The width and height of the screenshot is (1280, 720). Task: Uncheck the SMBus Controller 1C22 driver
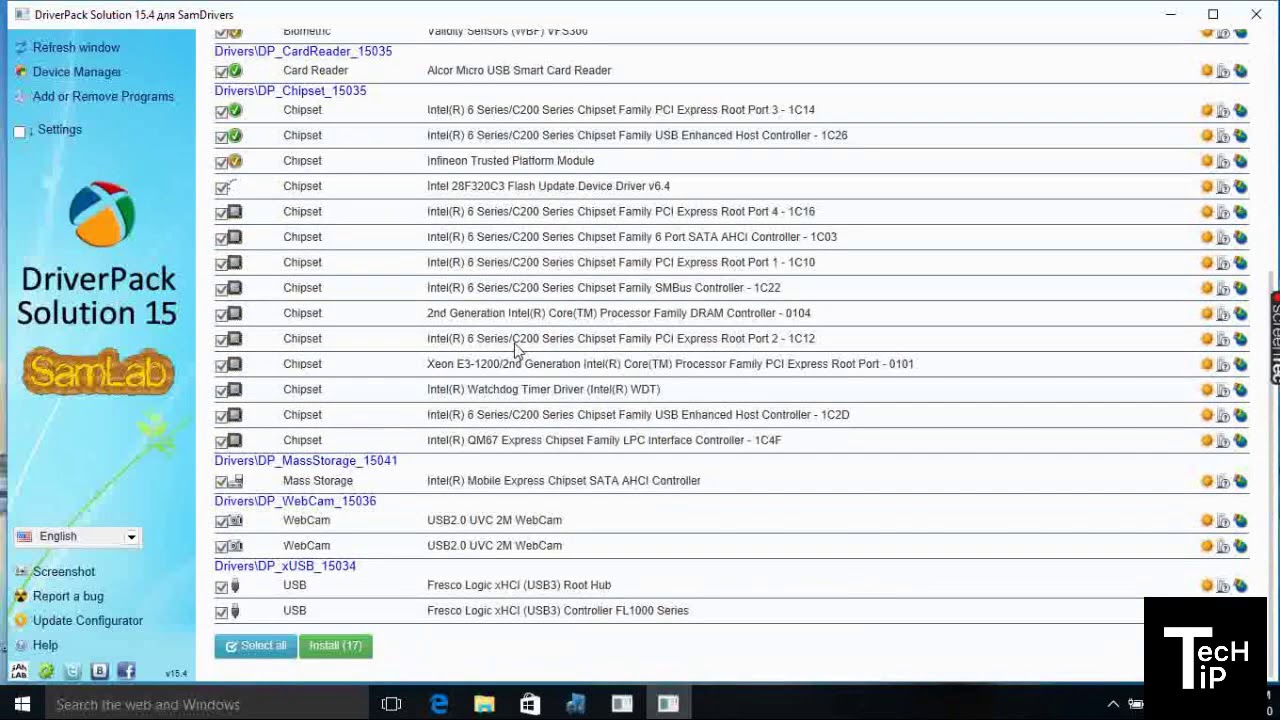pyautogui.click(x=221, y=288)
